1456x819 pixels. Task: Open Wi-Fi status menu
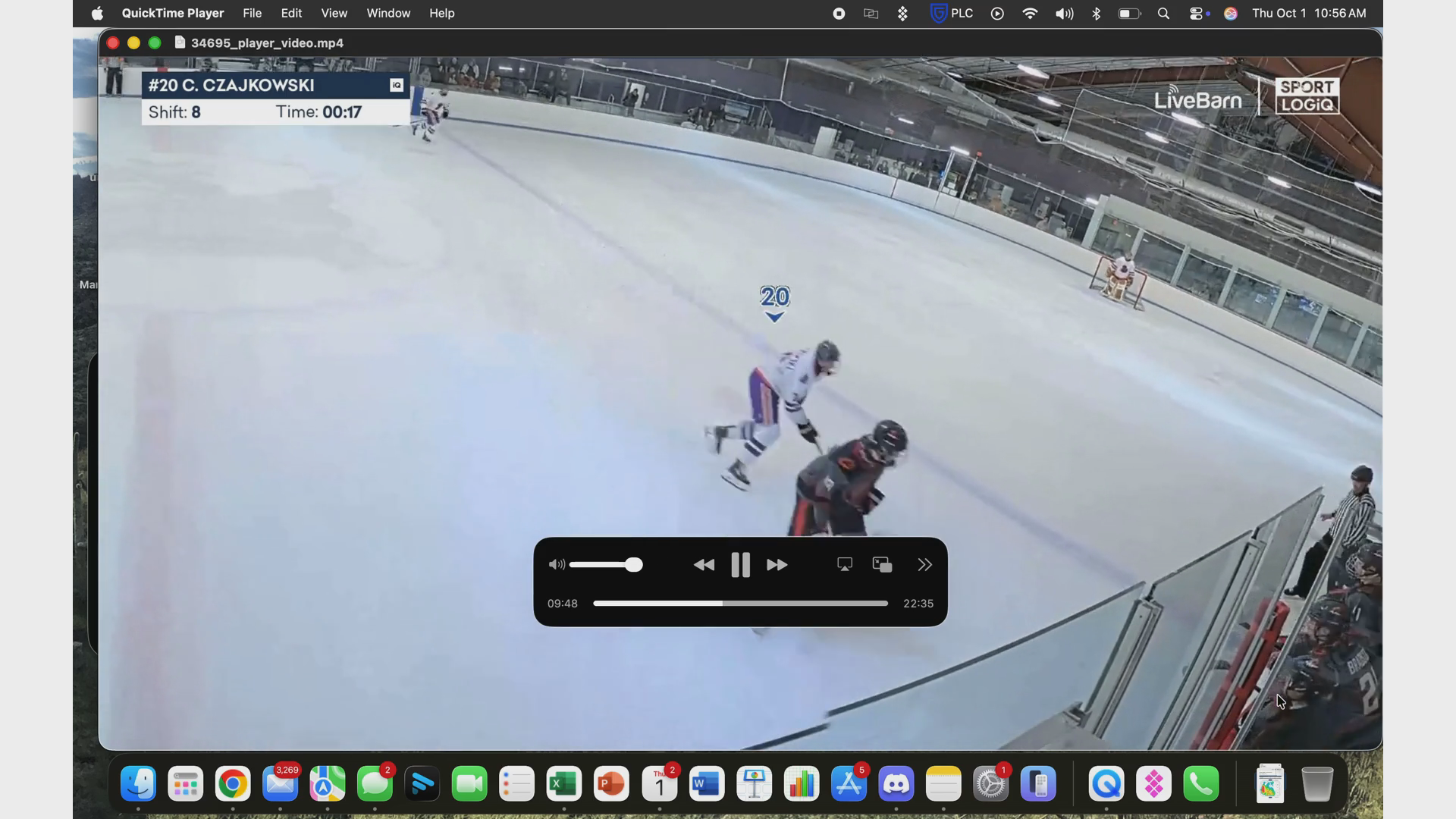1030,13
